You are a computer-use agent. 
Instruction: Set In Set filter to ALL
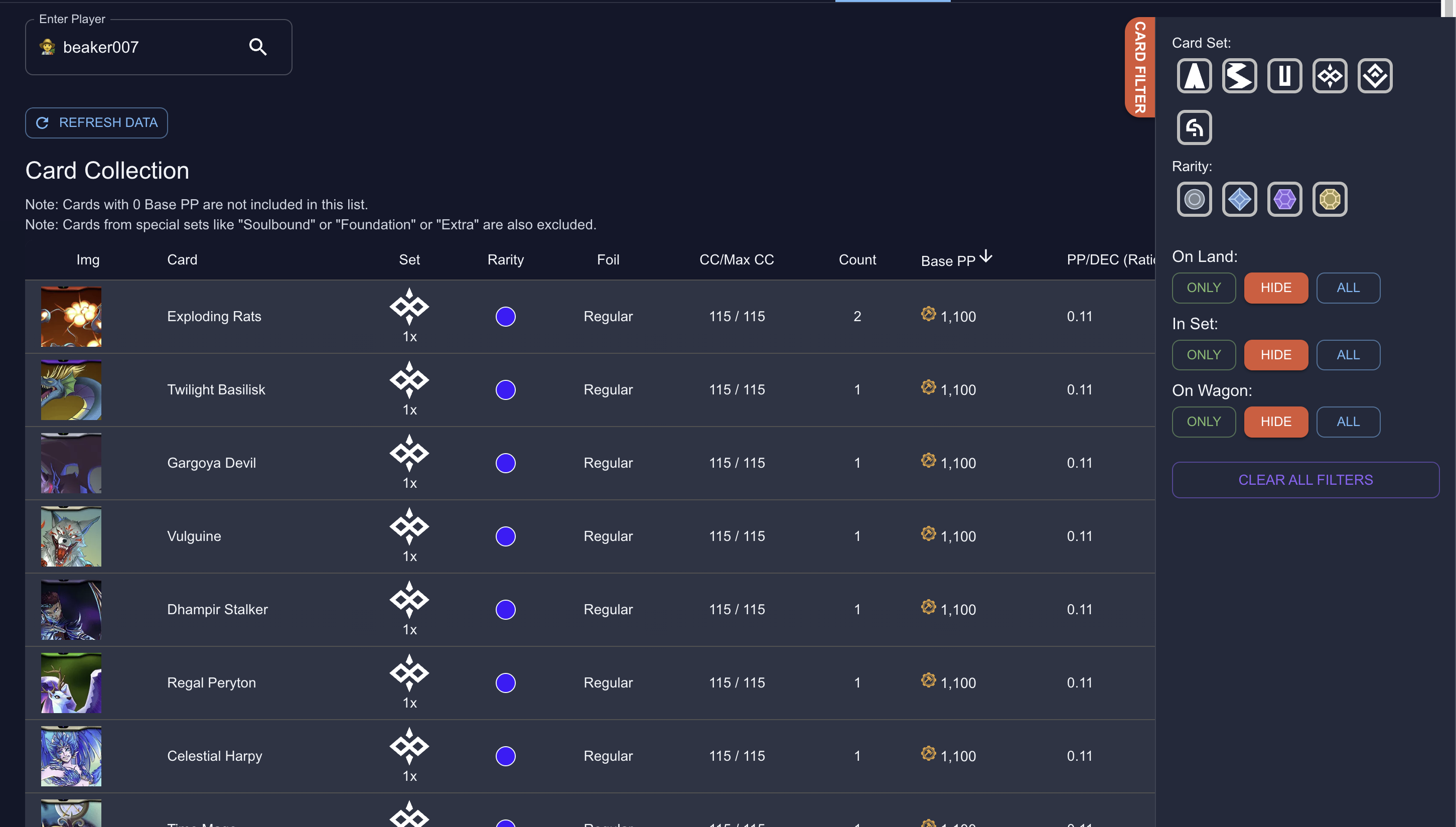click(1348, 355)
